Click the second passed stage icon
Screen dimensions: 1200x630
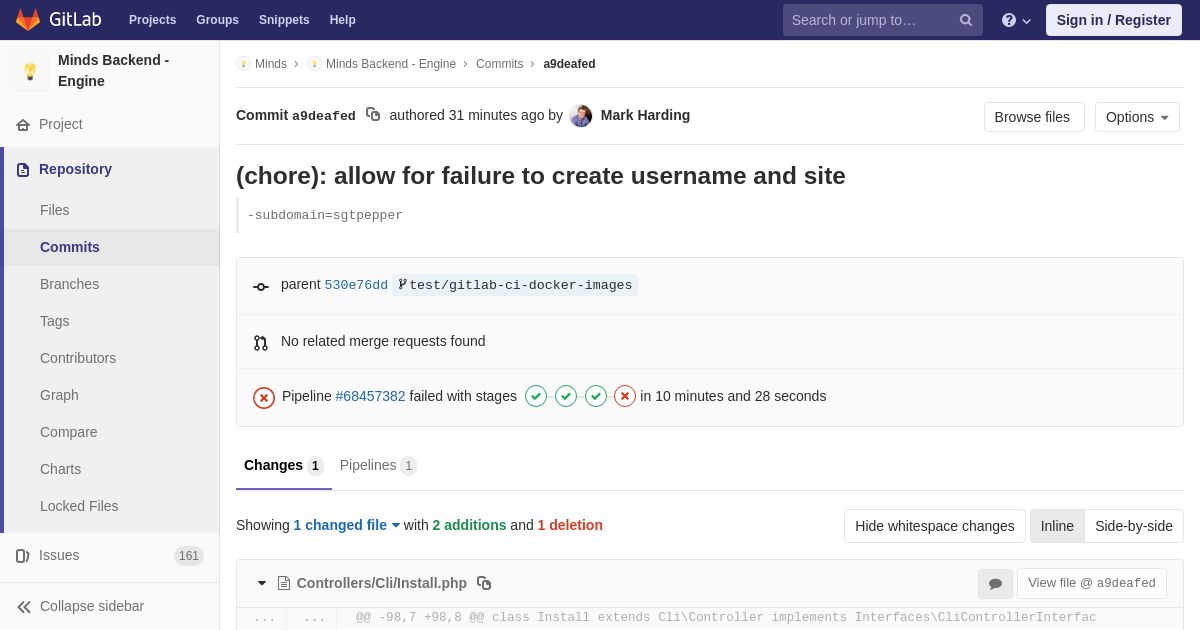566,396
